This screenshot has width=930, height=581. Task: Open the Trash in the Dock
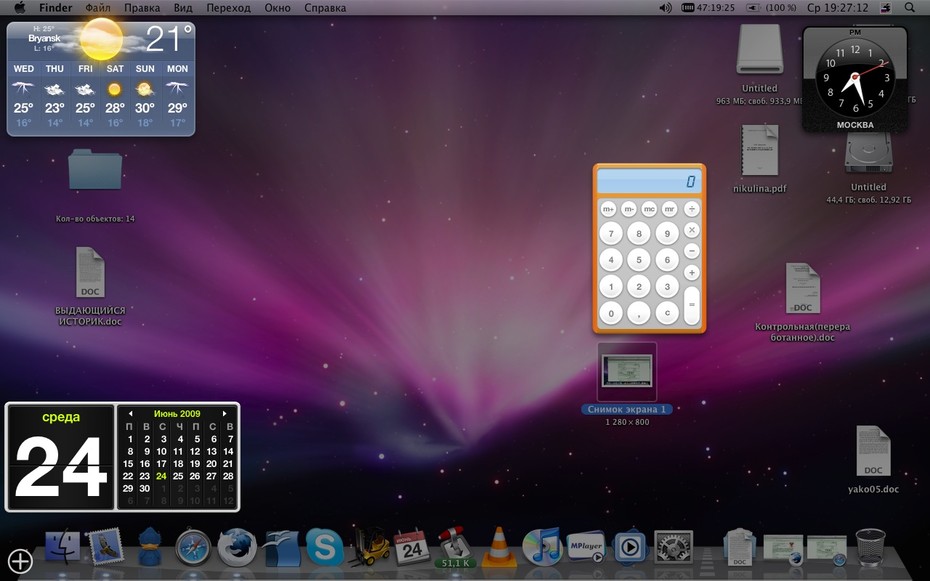pyautogui.click(x=871, y=547)
